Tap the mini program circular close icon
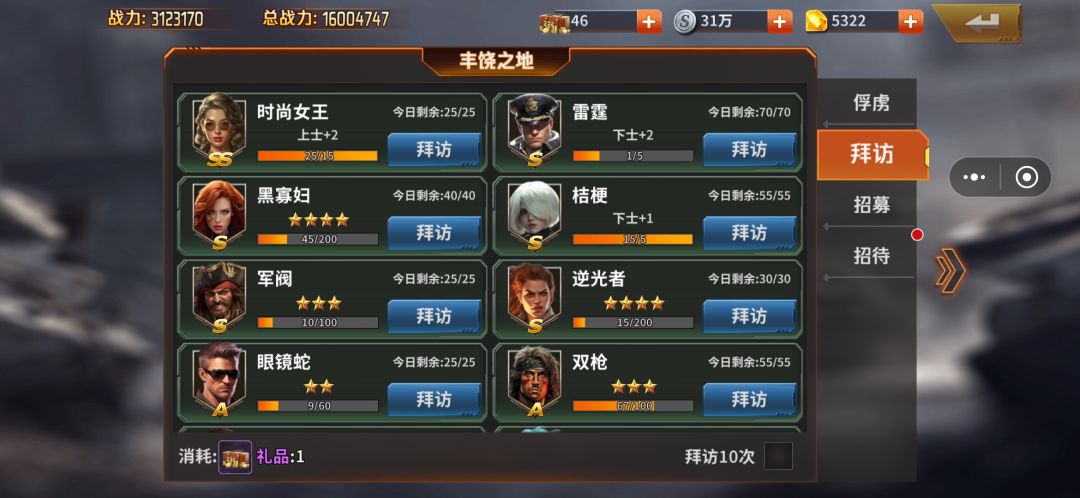Image resolution: width=1080 pixels, height=498 pixels. tap(1026, 177)
